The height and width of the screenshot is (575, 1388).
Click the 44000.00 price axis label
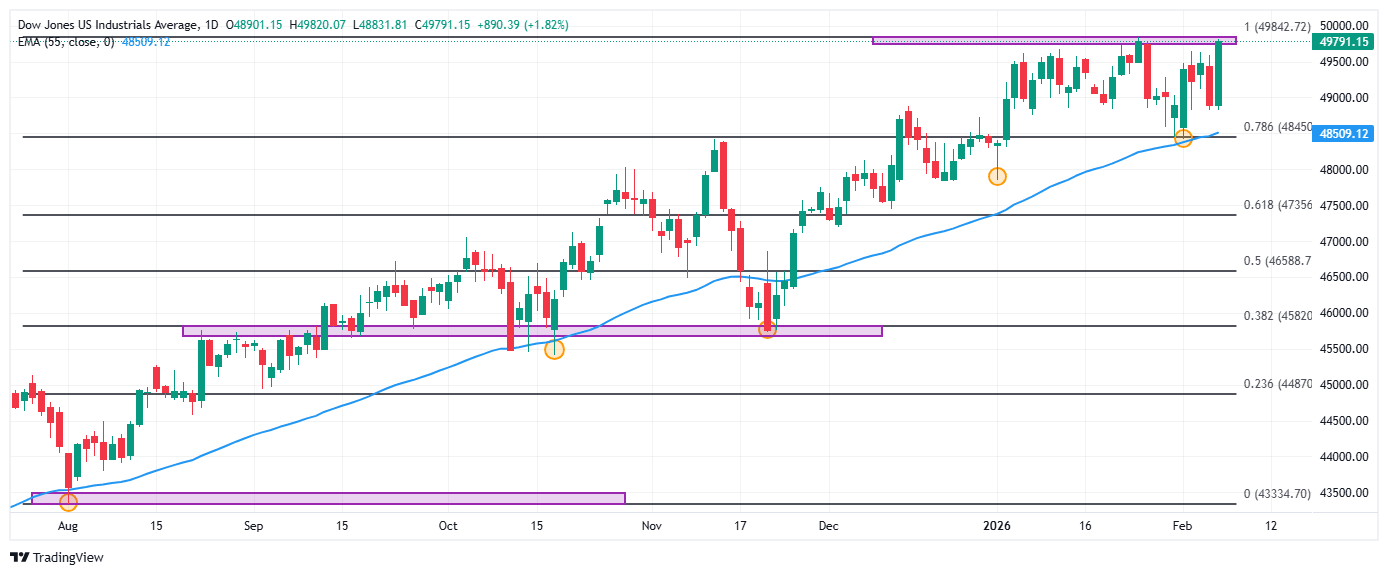point(1344,457)
